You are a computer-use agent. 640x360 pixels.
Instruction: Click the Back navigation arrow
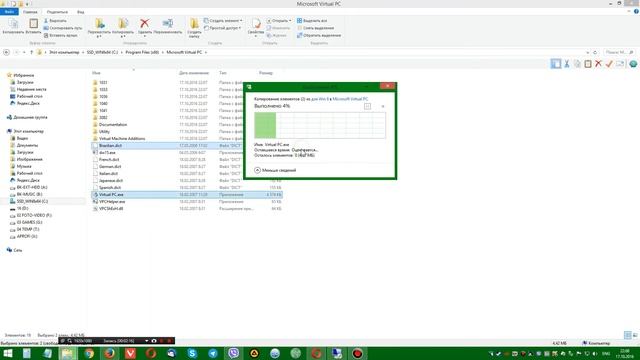click(6, 52)
